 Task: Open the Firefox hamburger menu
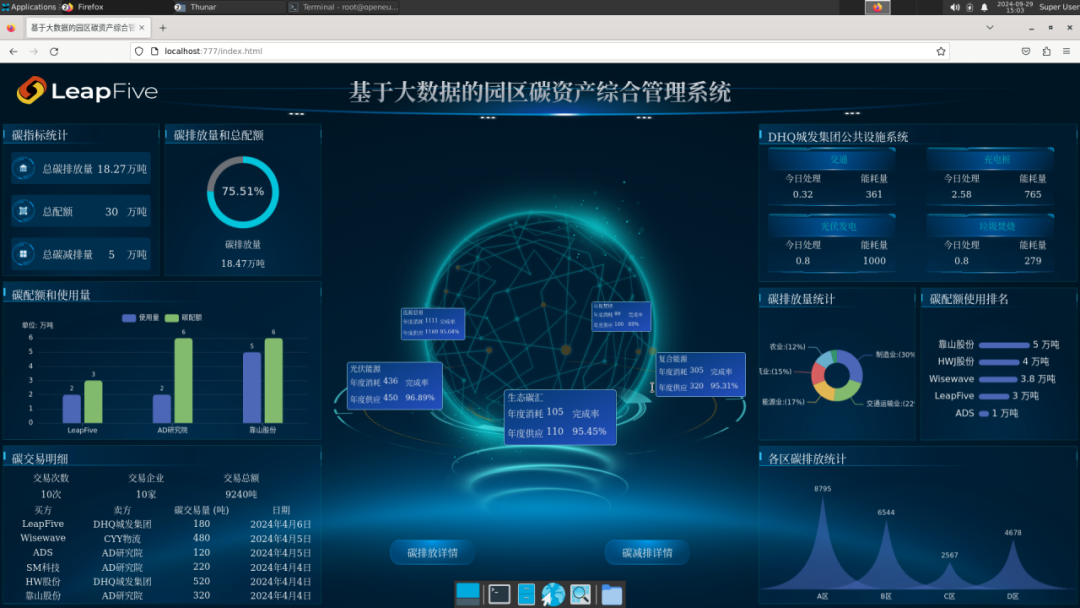[x=1066, y=51]
